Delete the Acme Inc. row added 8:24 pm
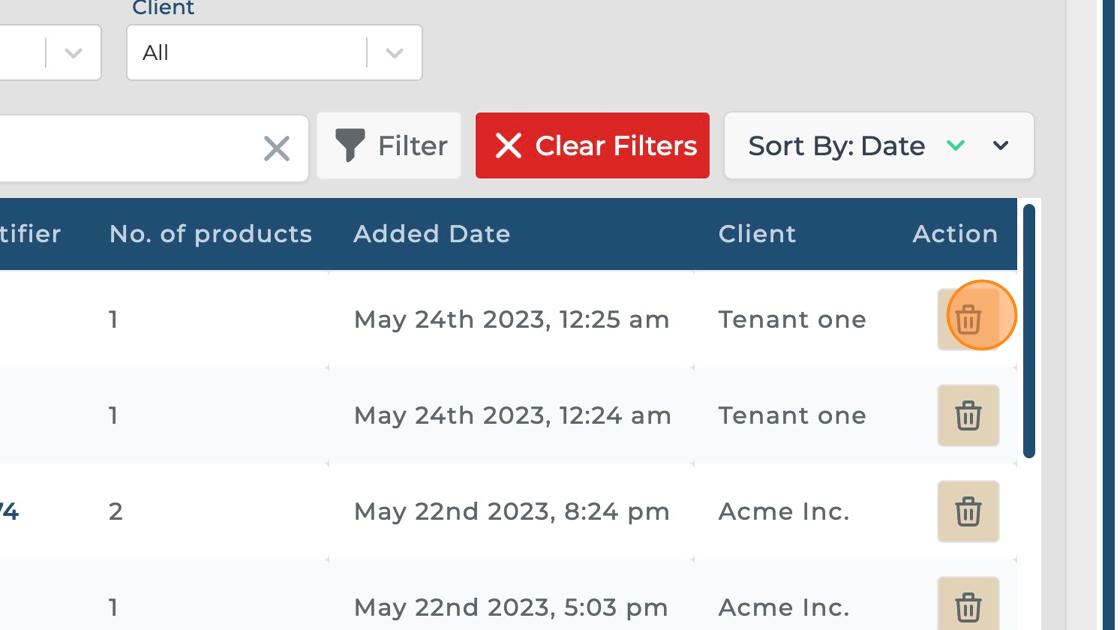Screen dimensions: 1120x630 pyautogui.click(x=967, y=511)
